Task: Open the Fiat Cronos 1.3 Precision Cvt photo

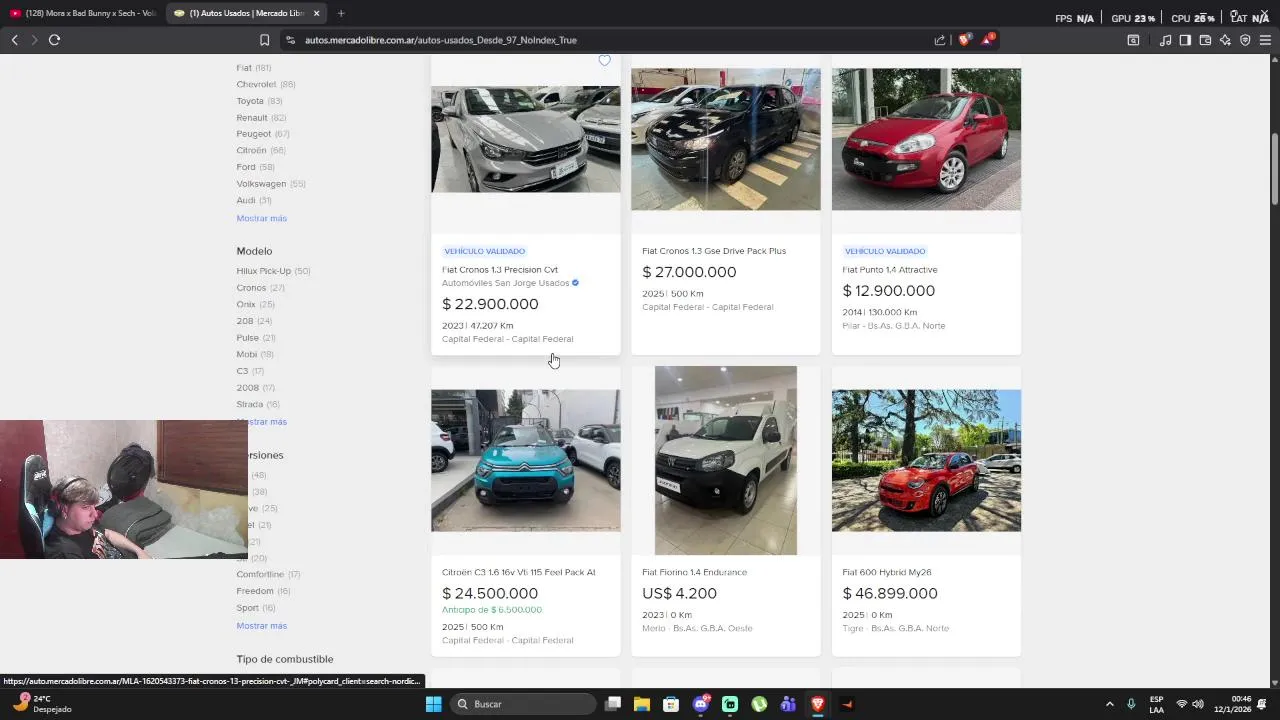Action: tap(525, 139)
